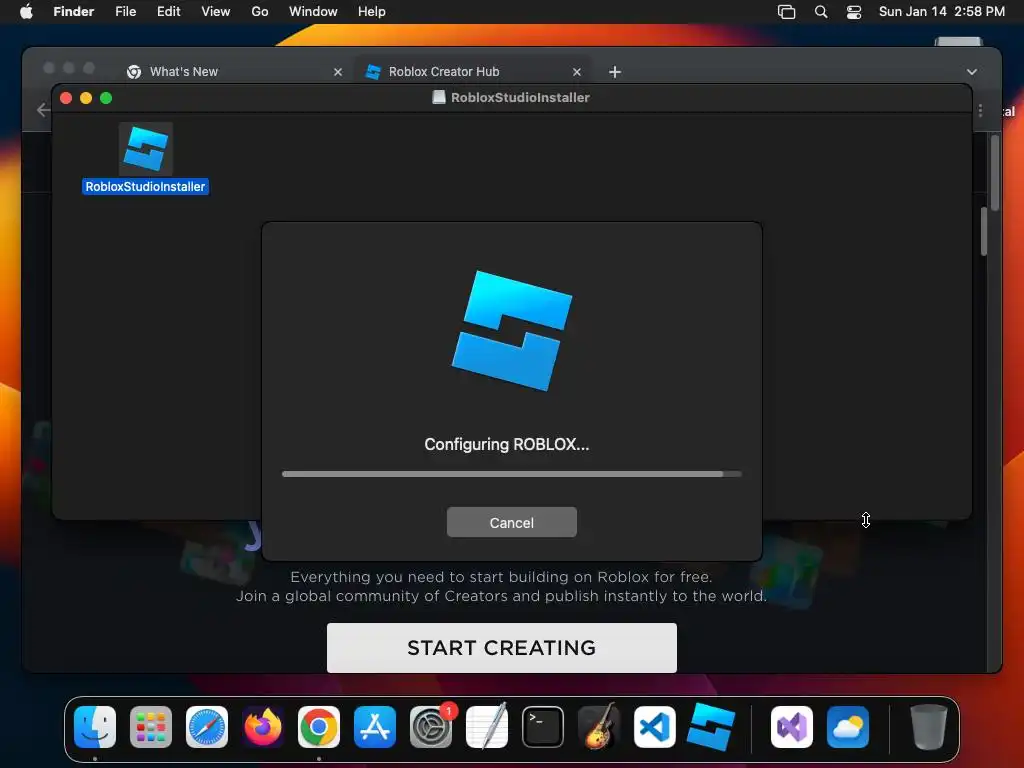Open Weather app from the Dock

848,727
